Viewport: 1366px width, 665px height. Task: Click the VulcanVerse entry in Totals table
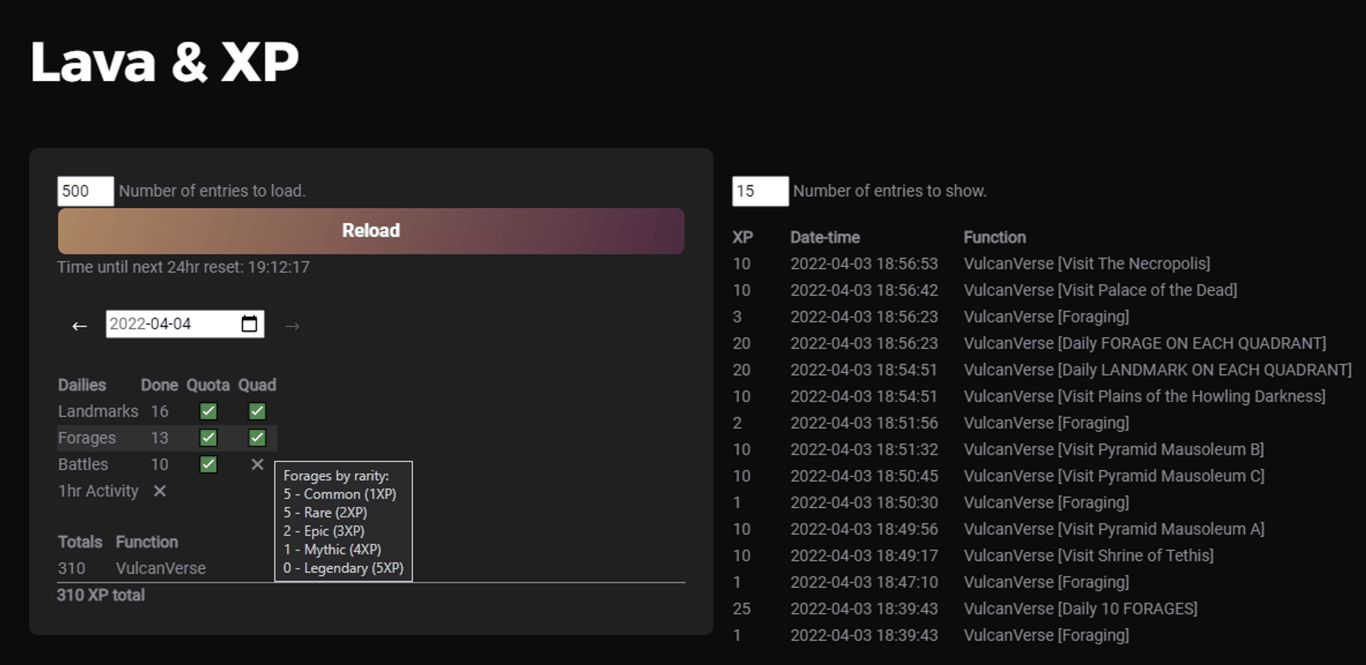click(x=161, y=568)
